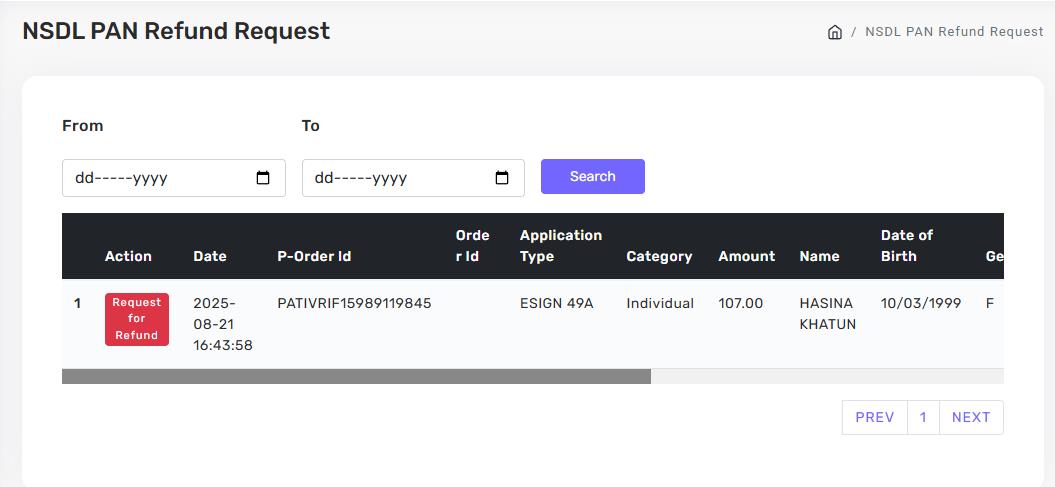Click the Application Type column header
This screenshot has width=1055, height=487.
[x=561, y=246]
